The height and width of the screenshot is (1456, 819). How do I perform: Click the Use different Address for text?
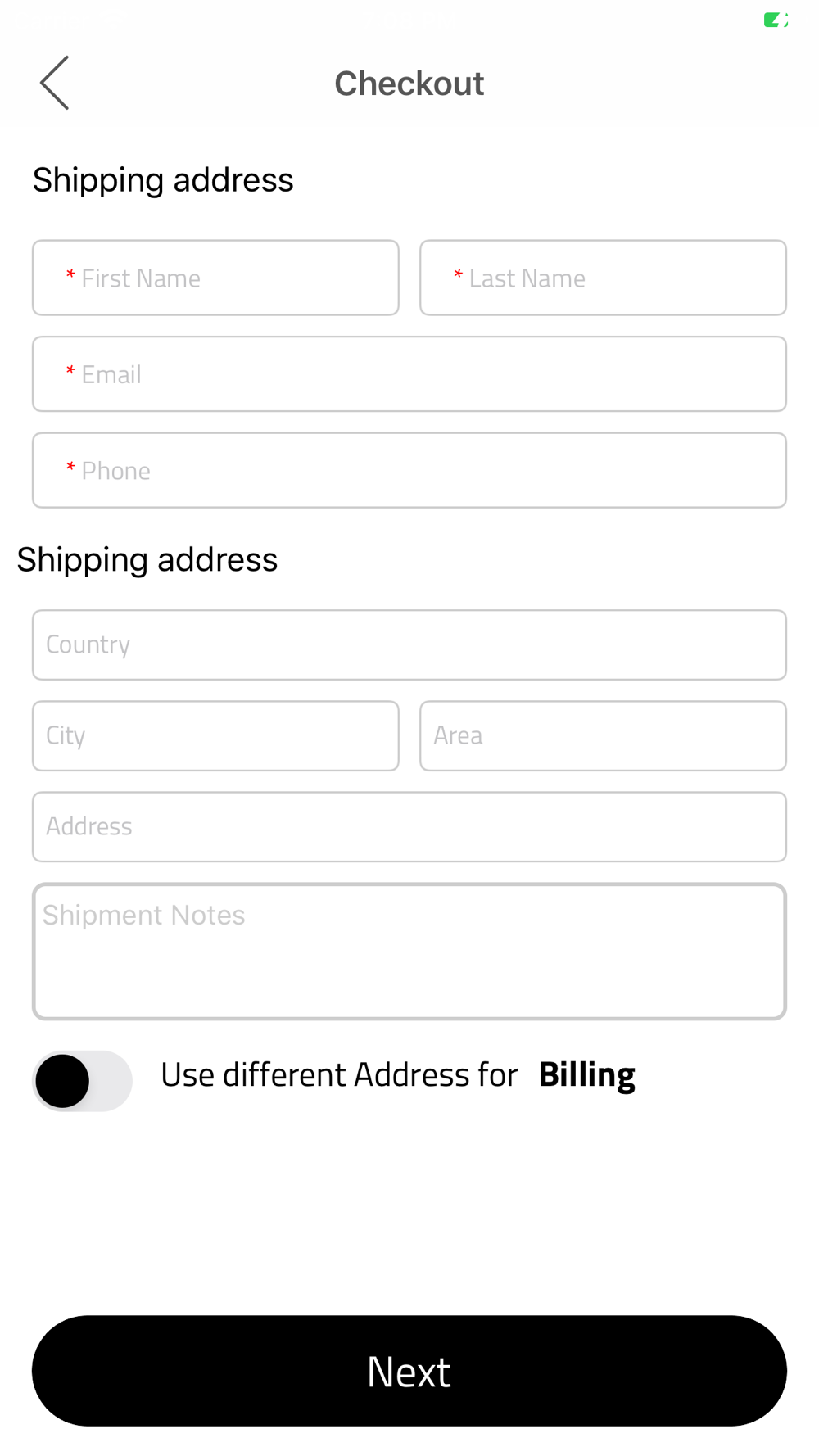[339, 1075]
